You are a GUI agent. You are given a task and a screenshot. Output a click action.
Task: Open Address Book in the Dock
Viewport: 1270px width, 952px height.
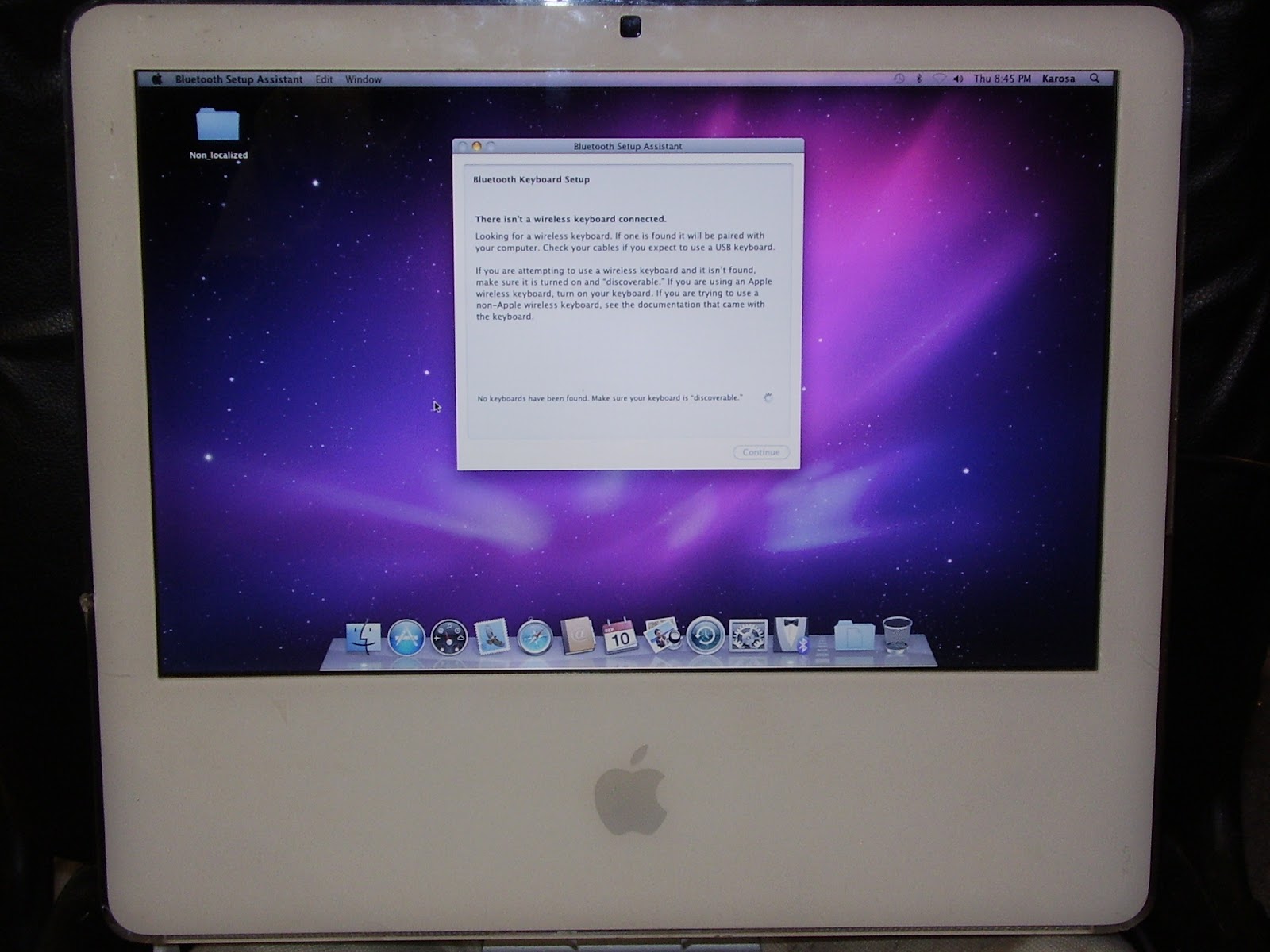pyautogui.click(x=577, y=636)
